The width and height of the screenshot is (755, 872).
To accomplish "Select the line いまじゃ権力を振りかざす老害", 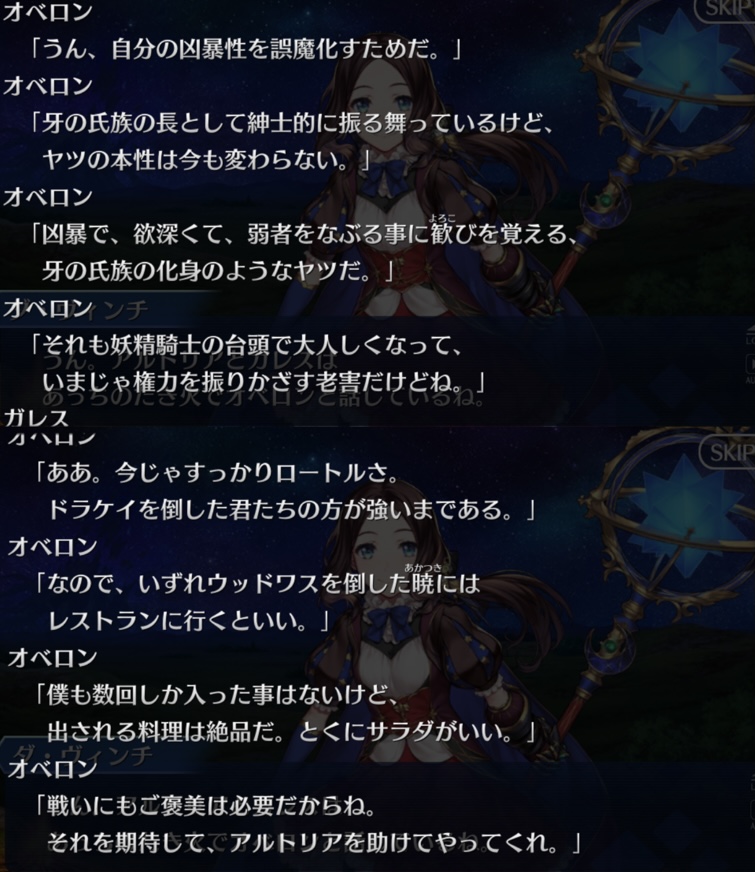I will (x=264, y=382).
